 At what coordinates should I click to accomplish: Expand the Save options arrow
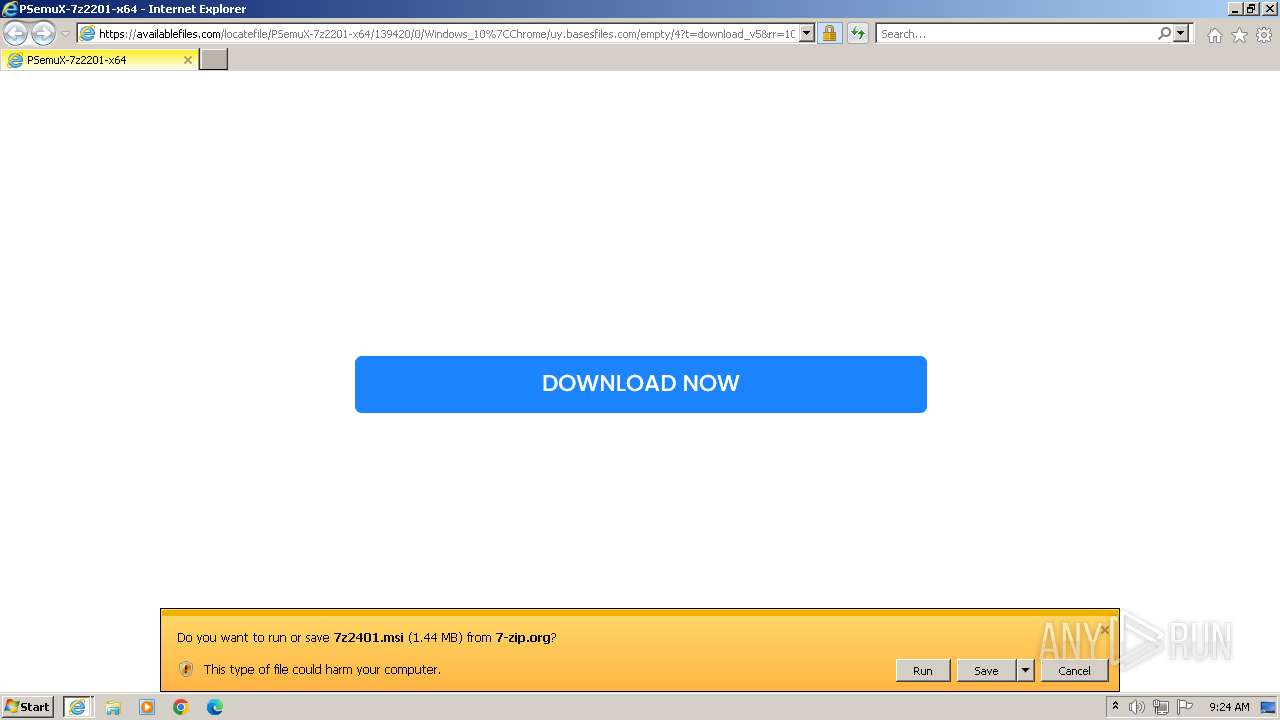click(x=1025, y=671)
